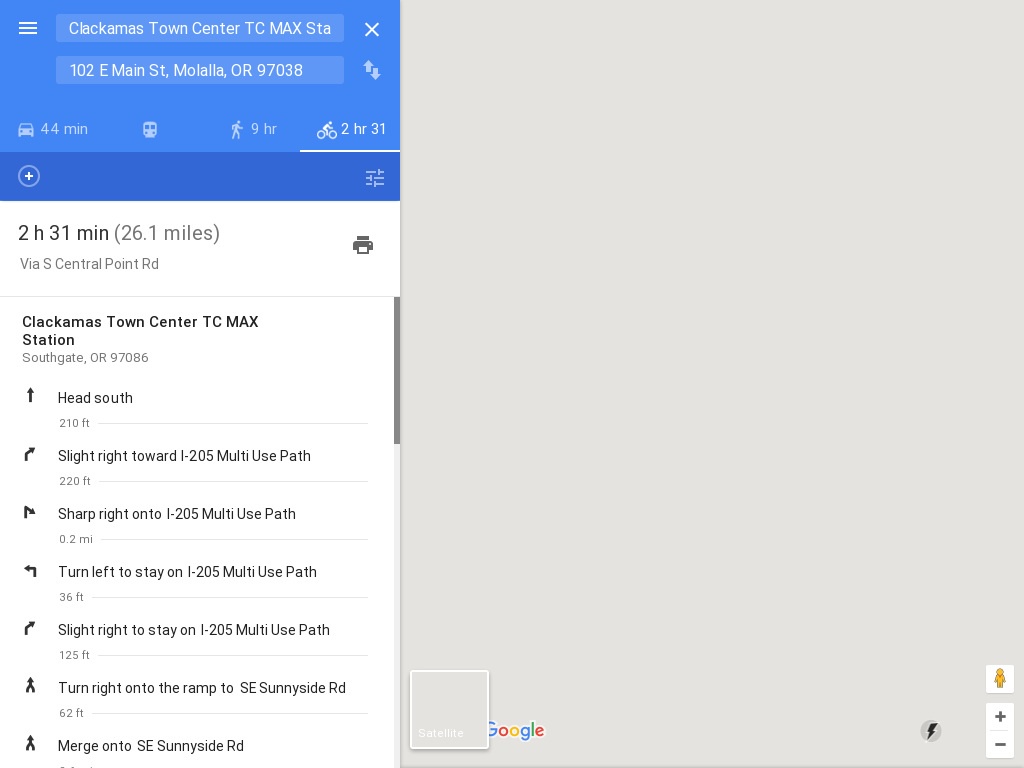The height and width of the screenshot is (768, 1024).
Task: Close the directions panel
Action: (372, 29)
